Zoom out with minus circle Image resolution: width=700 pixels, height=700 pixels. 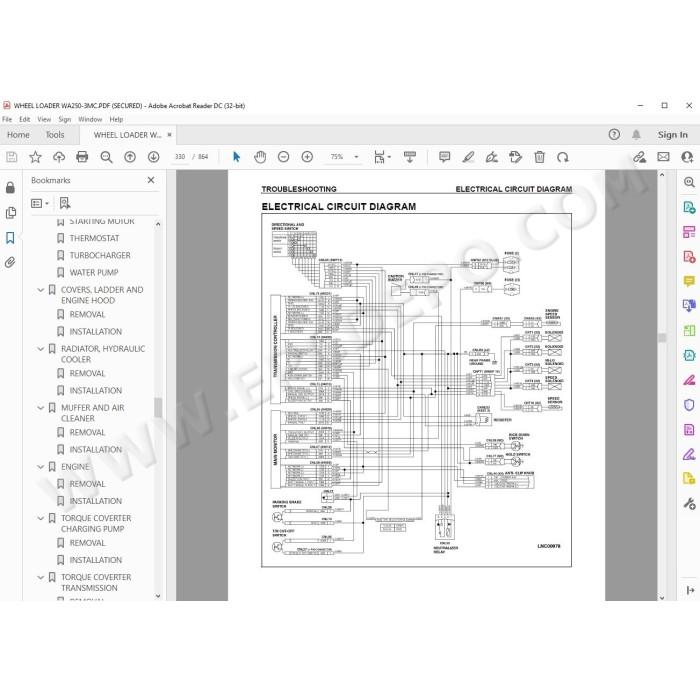pos(283,157)
